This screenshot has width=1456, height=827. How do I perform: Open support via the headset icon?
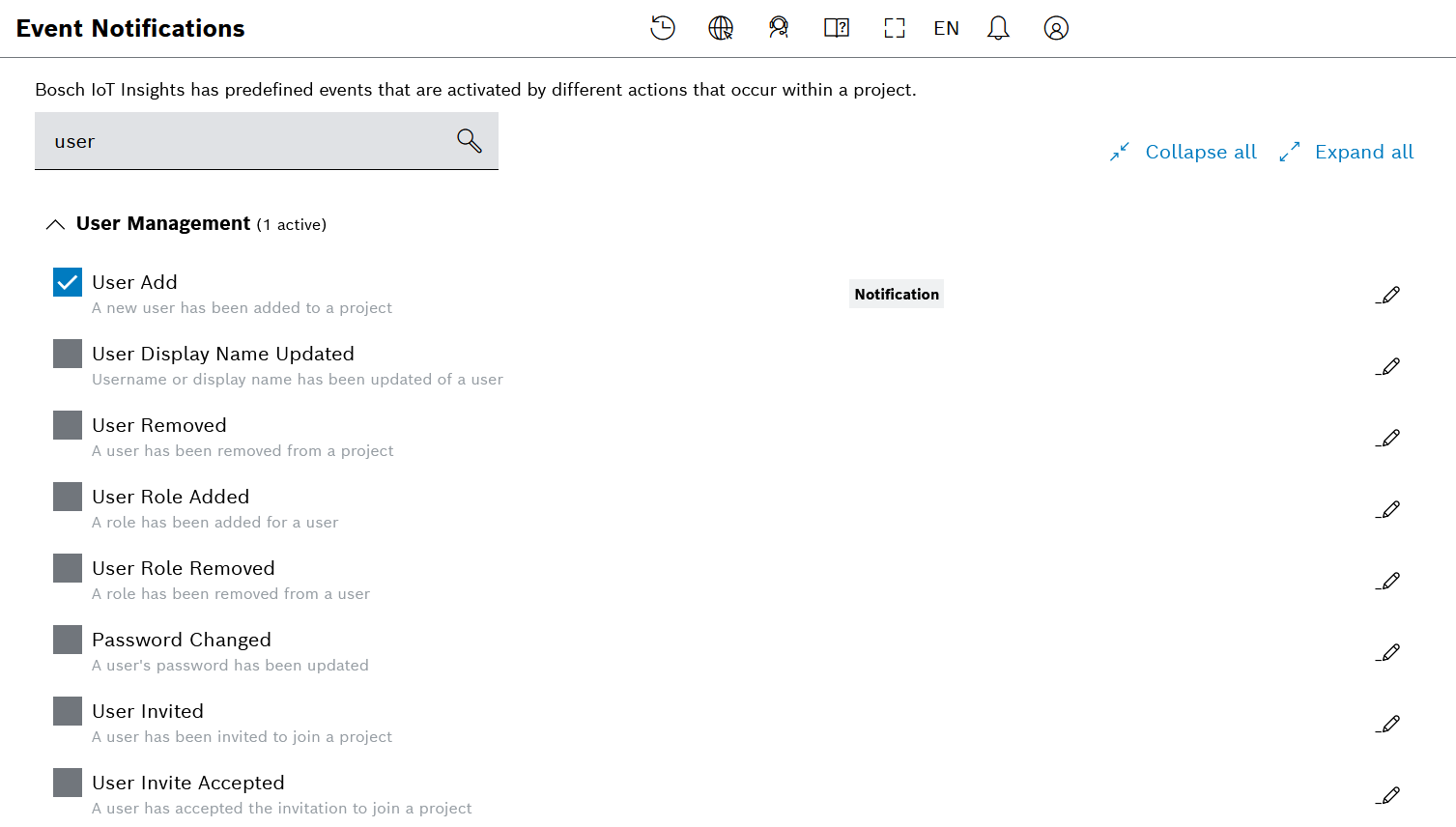pyautogui.click(x=779, y=28)
